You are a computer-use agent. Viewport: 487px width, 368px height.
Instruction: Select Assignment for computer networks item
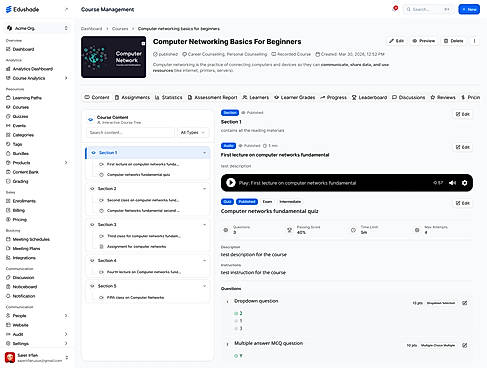click(x=137, y=247)
